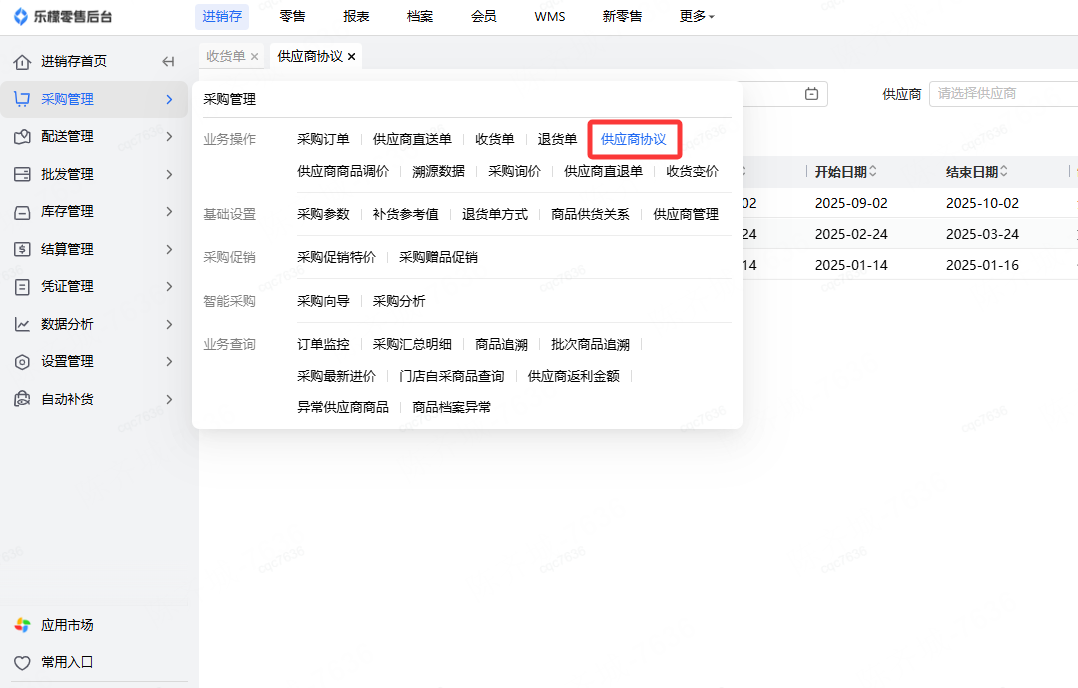Click the 设置管理 gear icon

pos(22,362)
